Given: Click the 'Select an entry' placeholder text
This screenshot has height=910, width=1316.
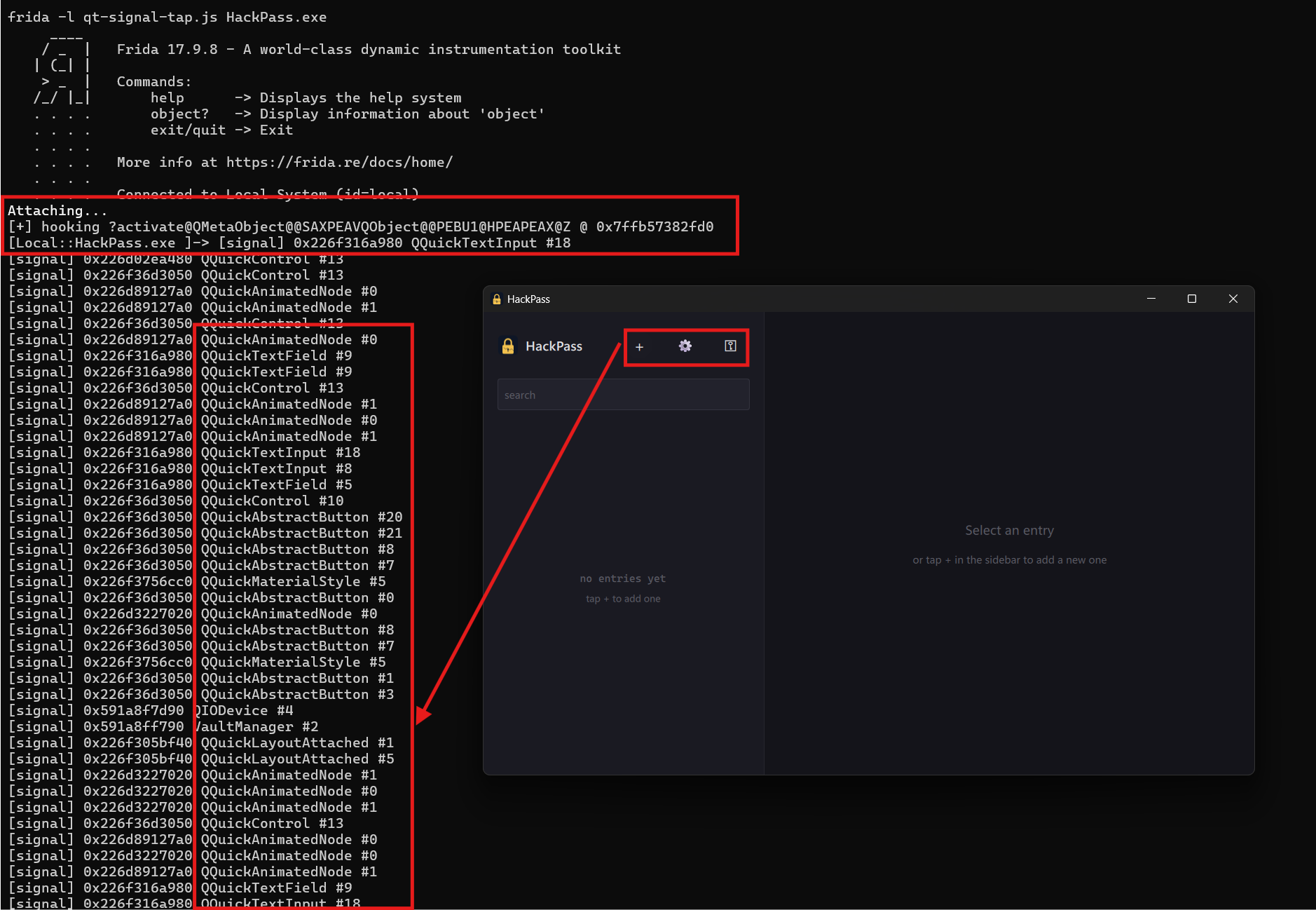Looking at the screenshot, I should pyautogui.click(x=1009, y=531).
